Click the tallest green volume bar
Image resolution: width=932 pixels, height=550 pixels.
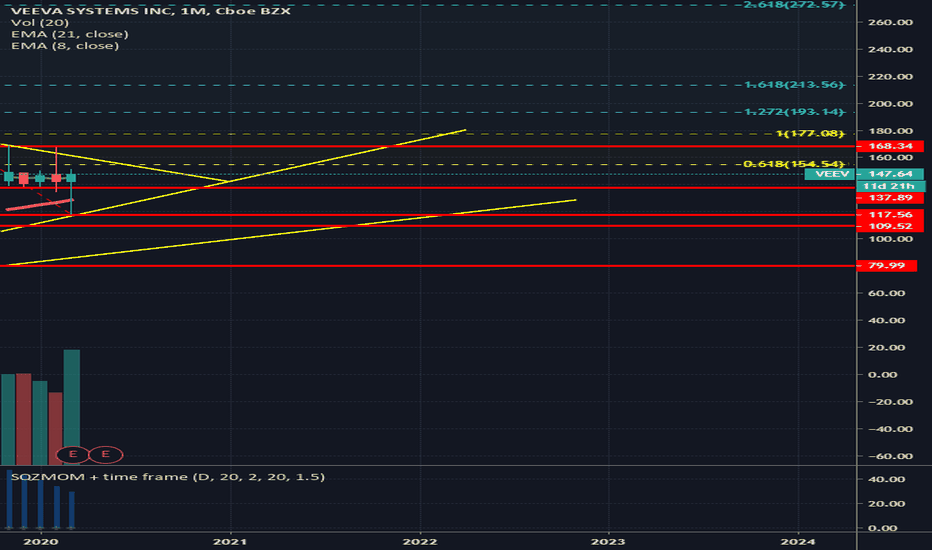click(71, 407)
